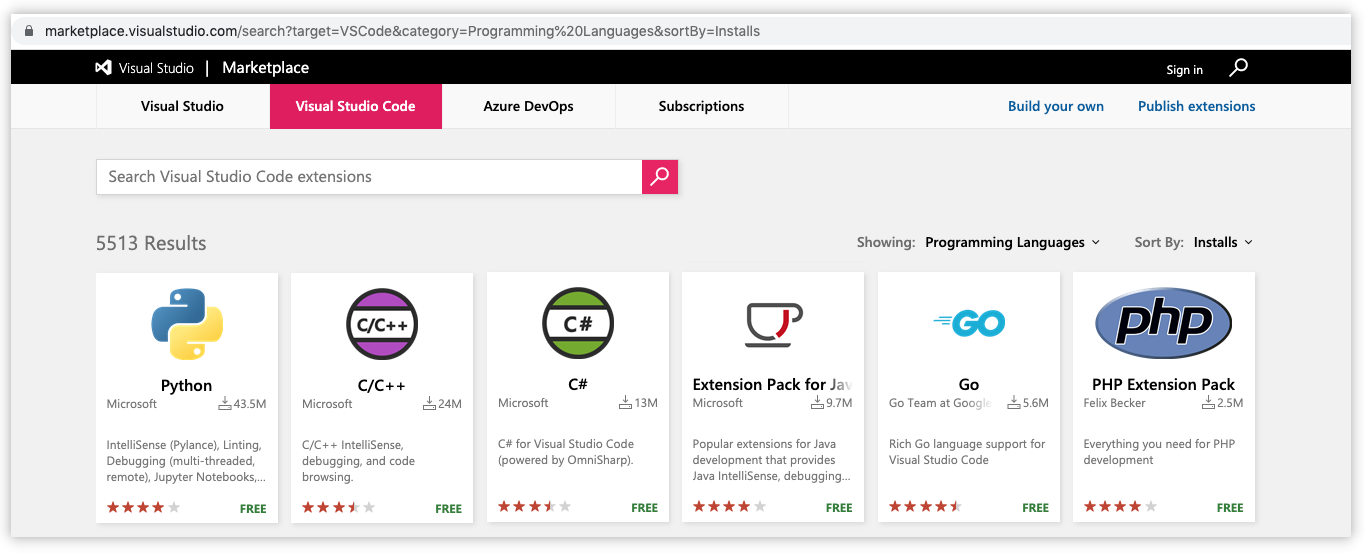The height and width of the screenshot is (553, 1366).
Task: Click the C/C++ 24M download icon
Action: (x=429, y=404)
